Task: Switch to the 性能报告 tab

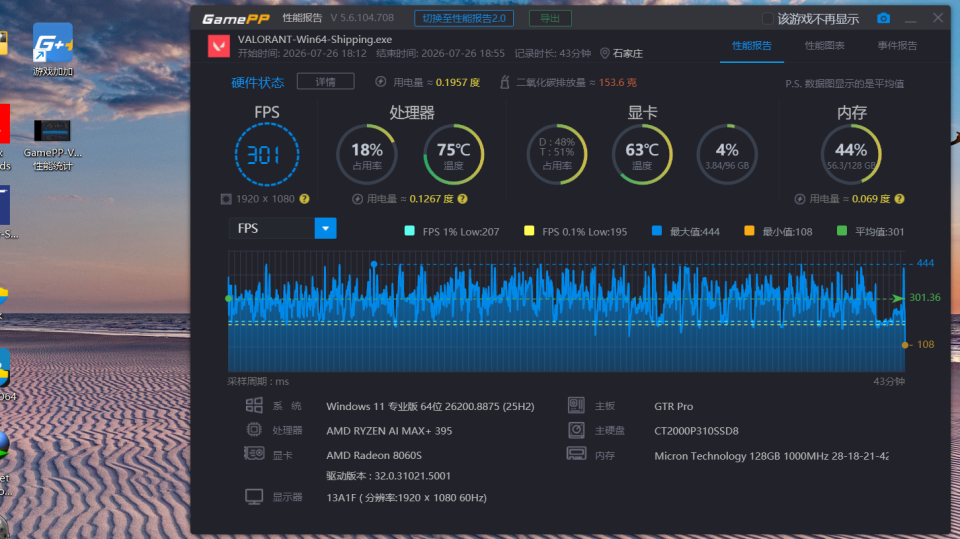Action: pyautogui.click(x=752, y=46)
